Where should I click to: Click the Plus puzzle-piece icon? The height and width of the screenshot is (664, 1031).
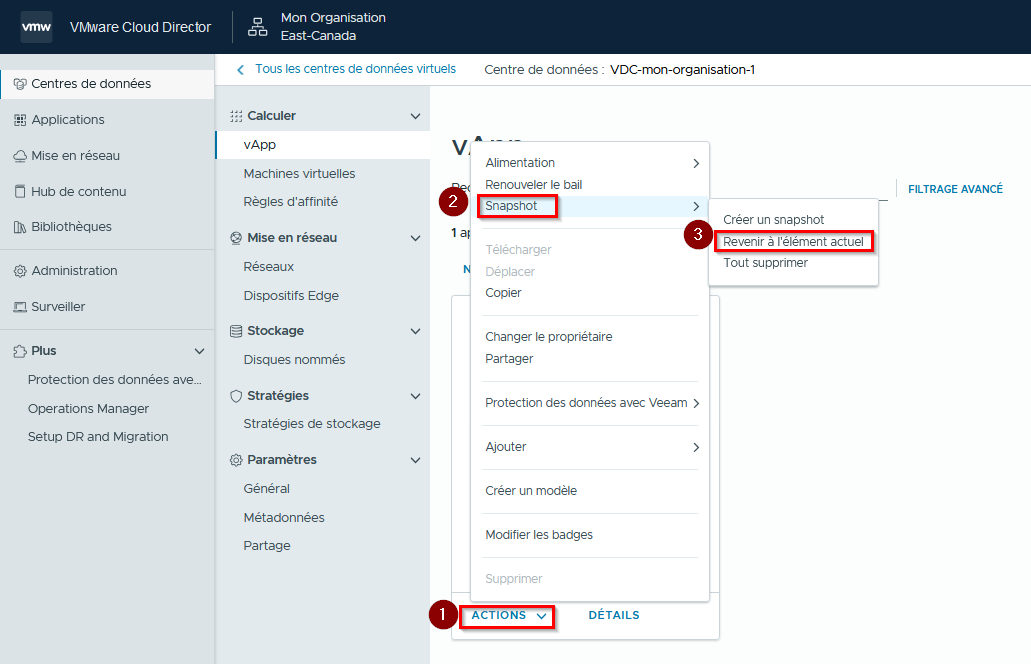tap(20, 351)
